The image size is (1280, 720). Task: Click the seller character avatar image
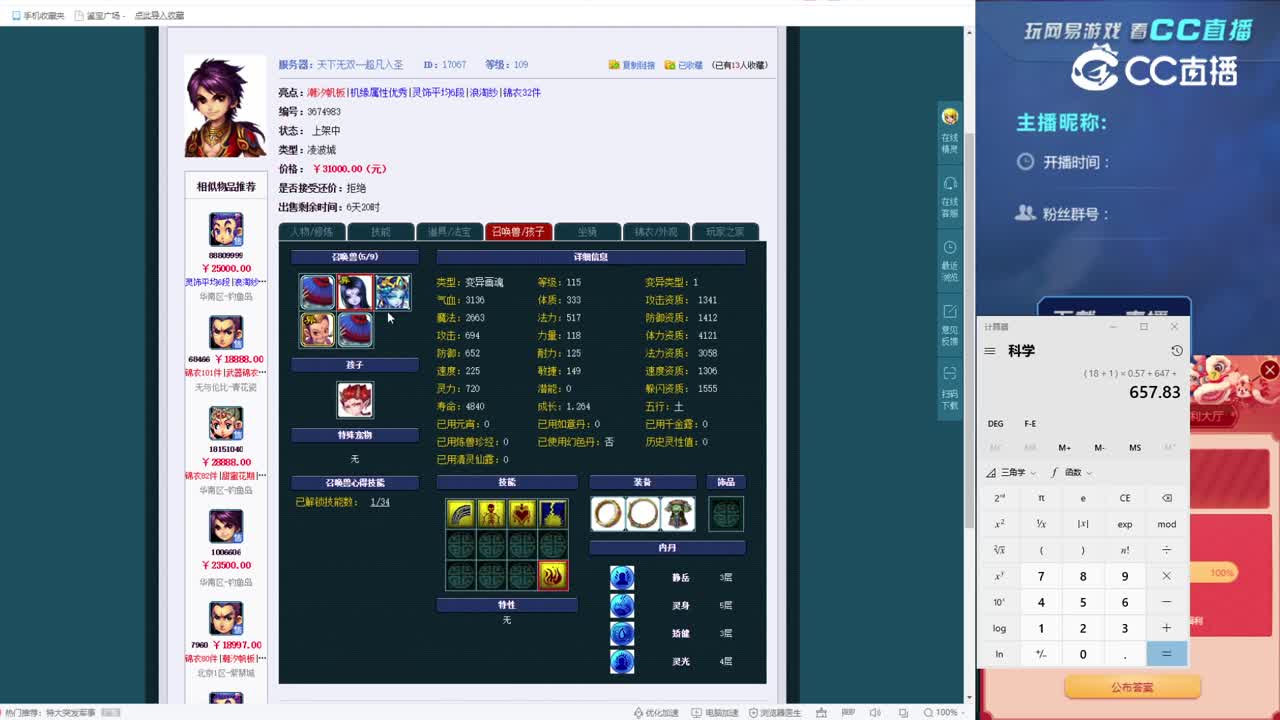(x=225, y=107)
